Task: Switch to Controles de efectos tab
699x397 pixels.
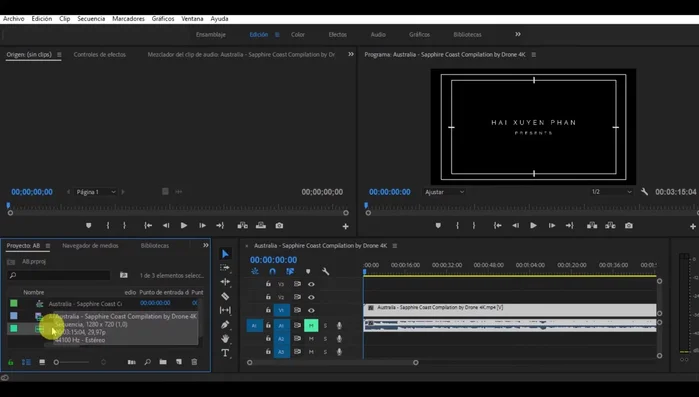Action: coord(99,55)
